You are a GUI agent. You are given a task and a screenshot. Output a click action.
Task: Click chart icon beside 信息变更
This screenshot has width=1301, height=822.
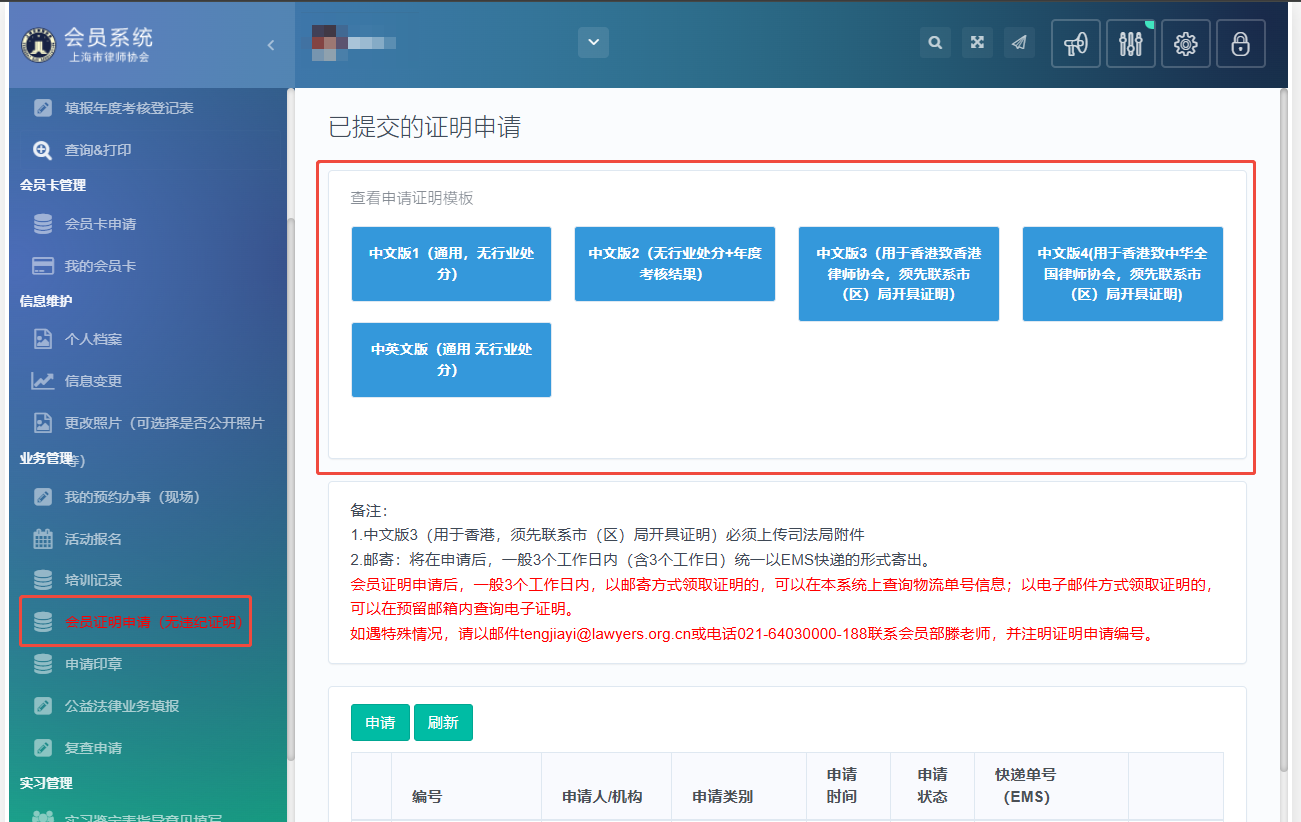coord(43,381)
